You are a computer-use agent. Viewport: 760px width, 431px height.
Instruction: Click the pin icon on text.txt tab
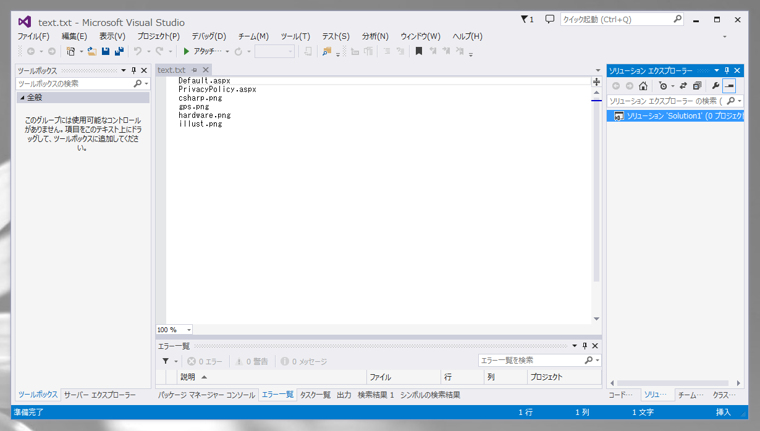pos(194,70)
